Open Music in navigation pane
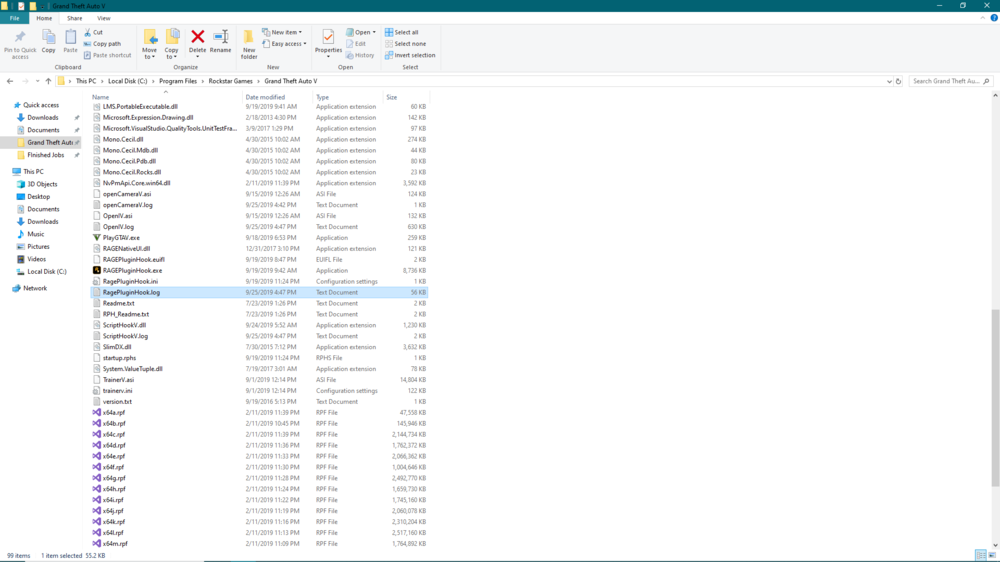This screenshot has width=1000, height=562. pos(36,234)
